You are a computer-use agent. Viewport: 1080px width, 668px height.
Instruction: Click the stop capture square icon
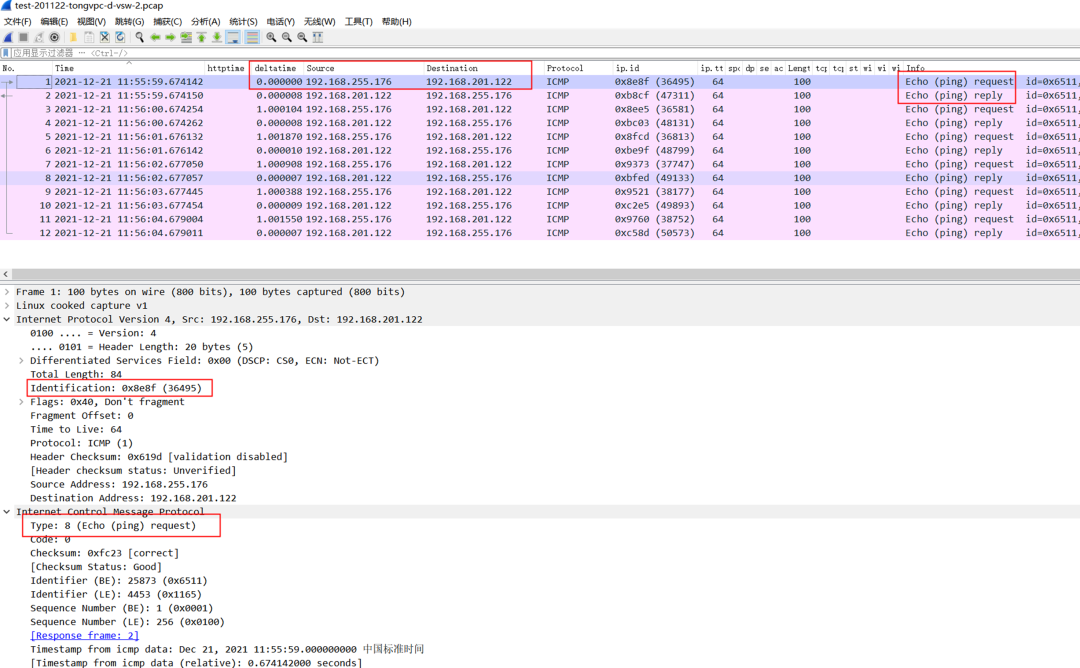[x=23, y=37]
